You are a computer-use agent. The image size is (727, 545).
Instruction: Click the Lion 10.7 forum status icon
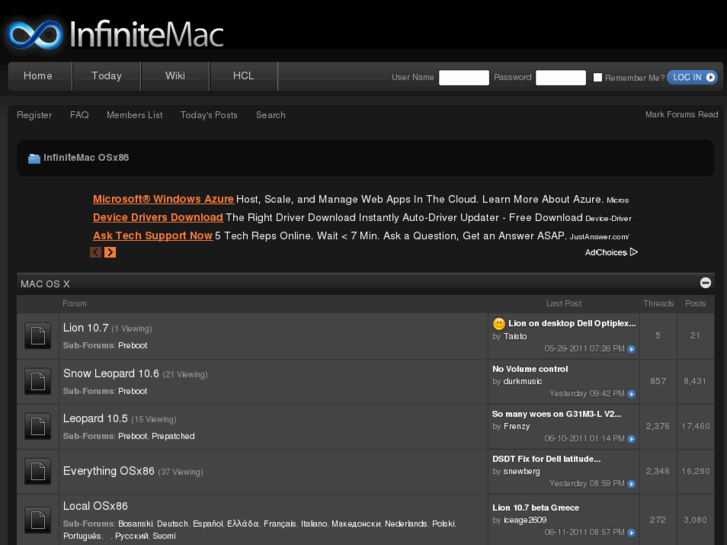click(37, 336)
